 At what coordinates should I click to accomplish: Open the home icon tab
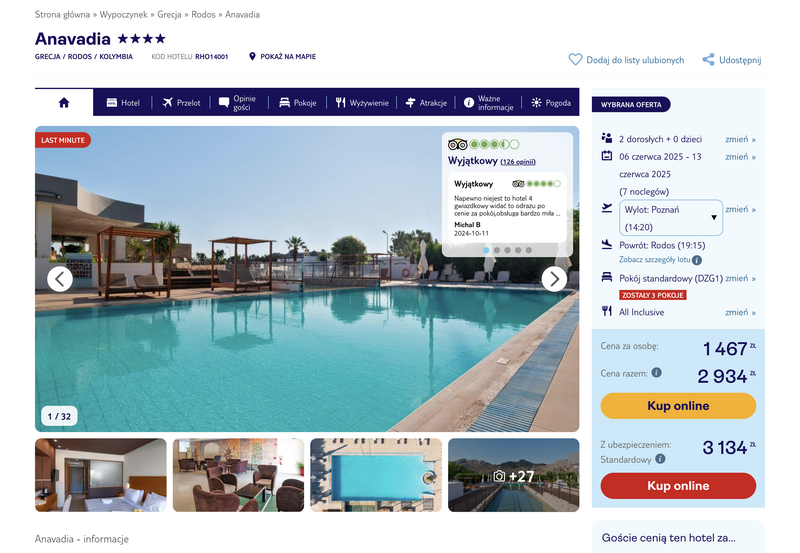tap(64, 103)
